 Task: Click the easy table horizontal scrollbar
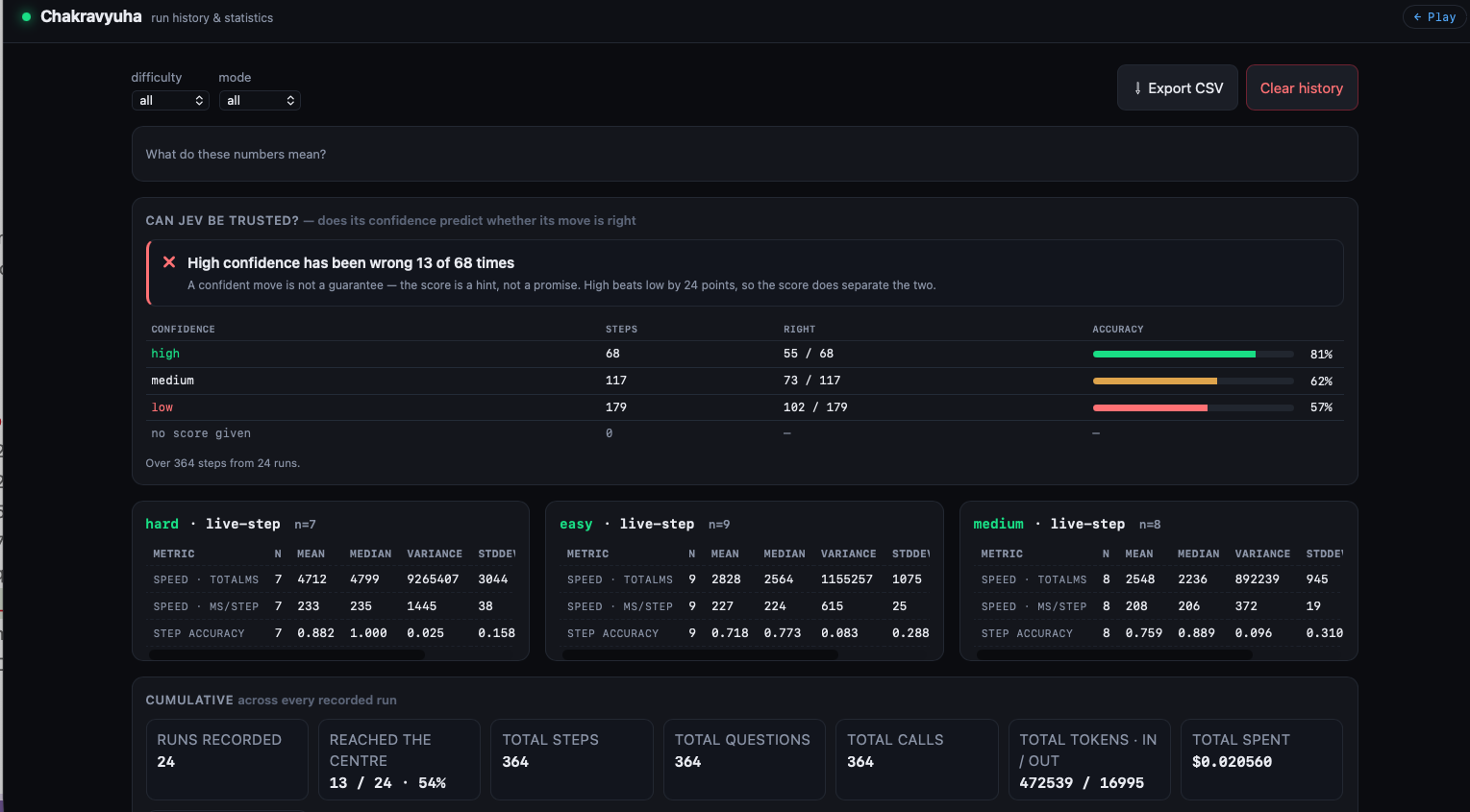tap(700, 654)
